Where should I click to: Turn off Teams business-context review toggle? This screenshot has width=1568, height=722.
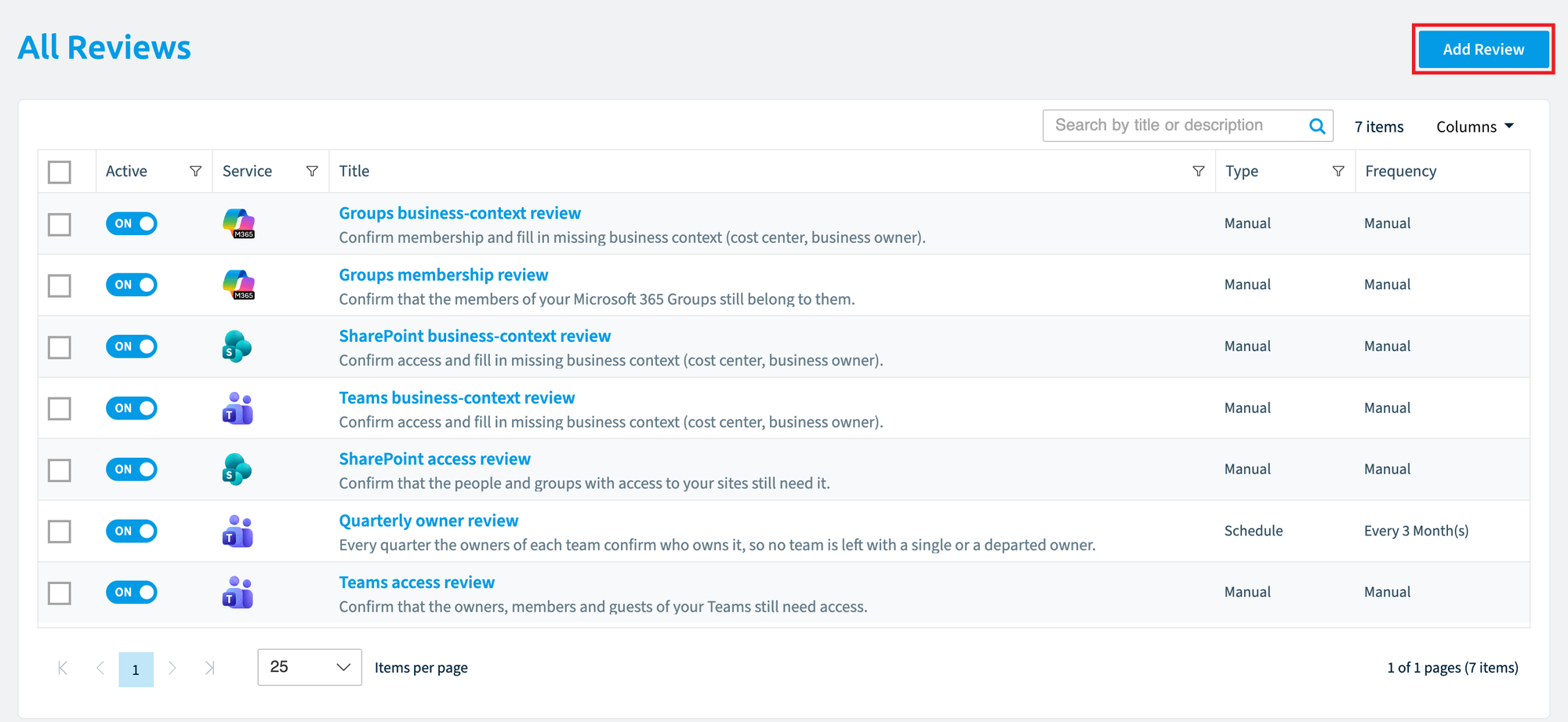click(x=132, y=408)
